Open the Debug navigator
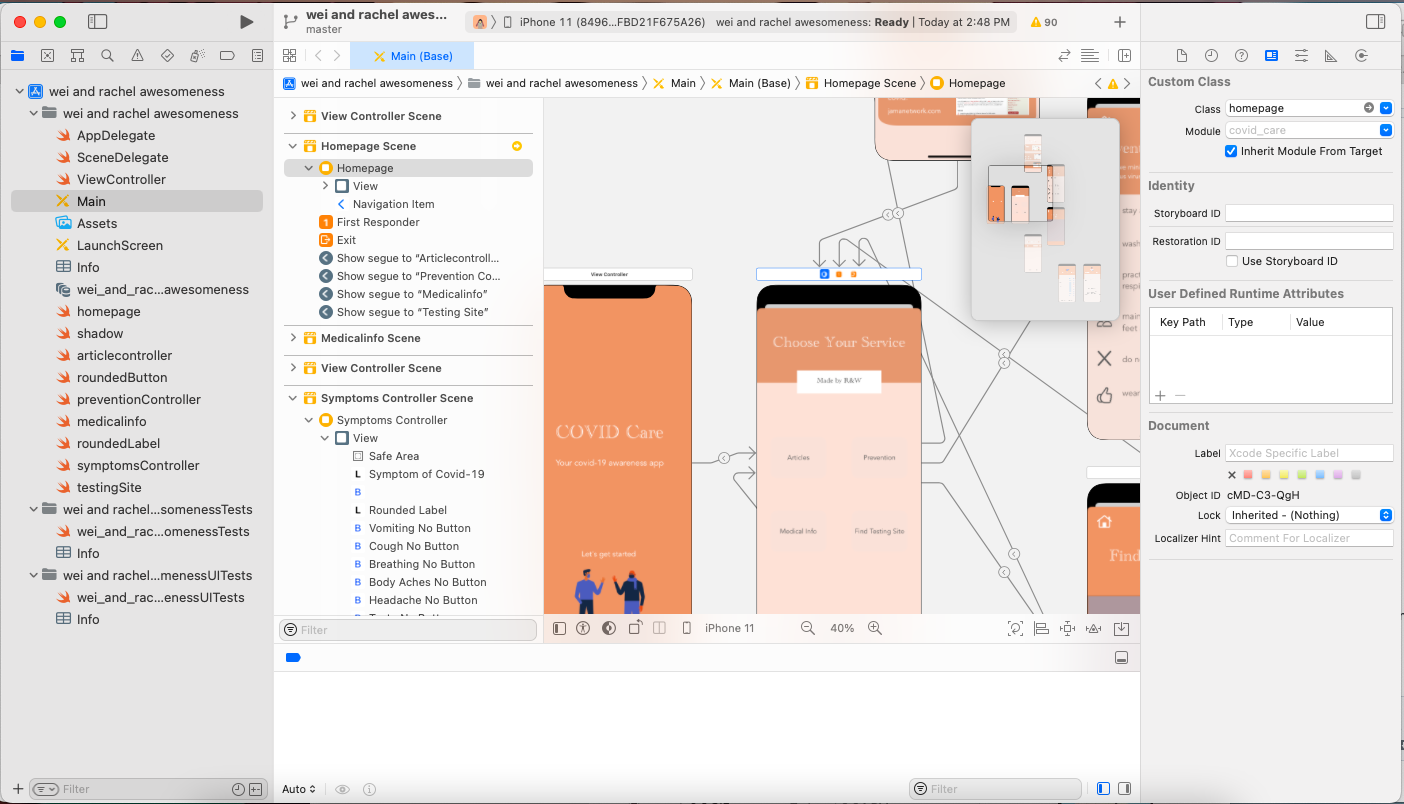This screenshot has width=1404, height=804. (x=198, y=56)
